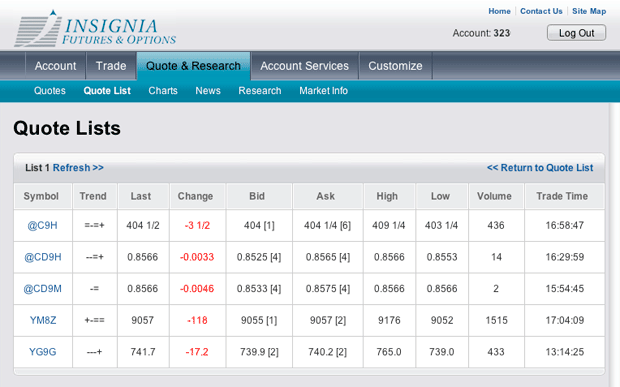Click the ask value 740.2 [2]
Image resolution: width=620 pixels, height=387 pixels.
pyautogui.click(x=327, y=352)
